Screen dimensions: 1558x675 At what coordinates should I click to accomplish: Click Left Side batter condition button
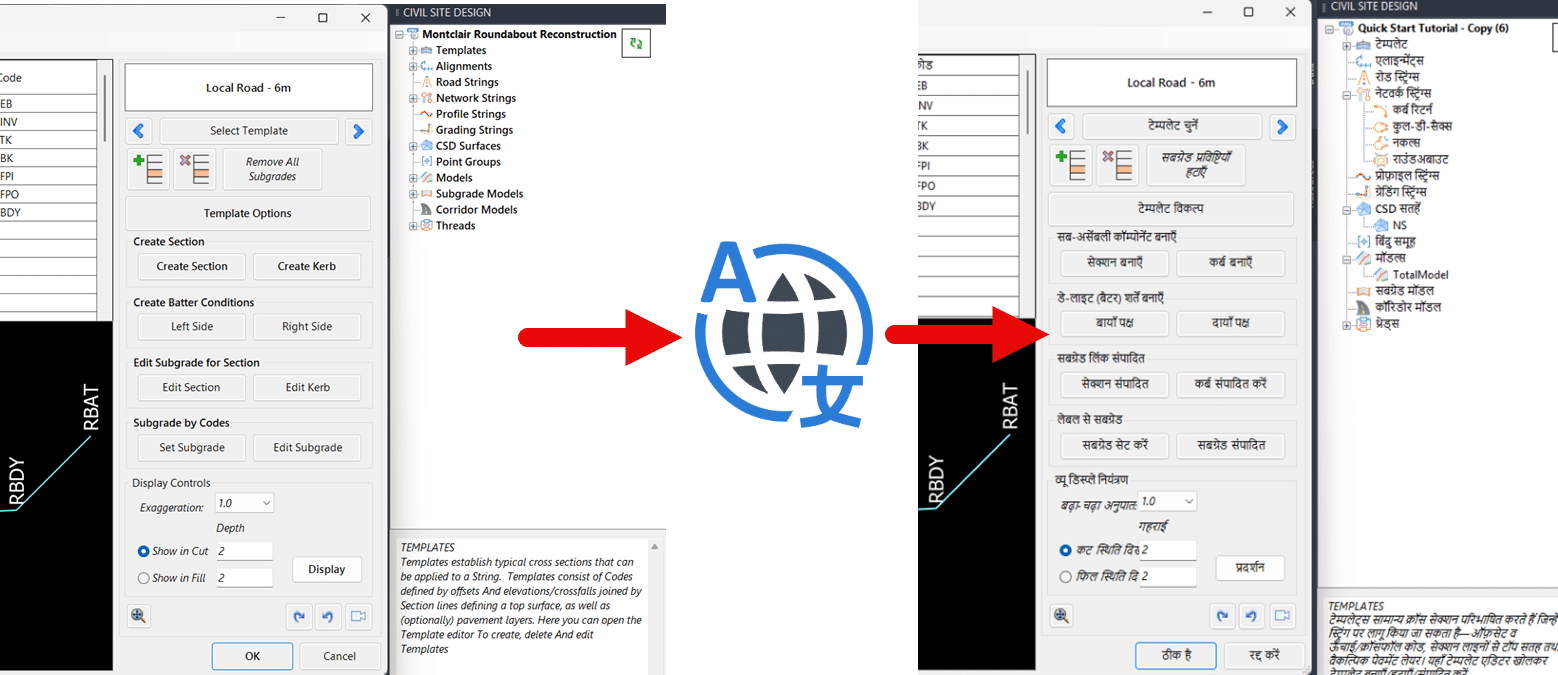192,327
